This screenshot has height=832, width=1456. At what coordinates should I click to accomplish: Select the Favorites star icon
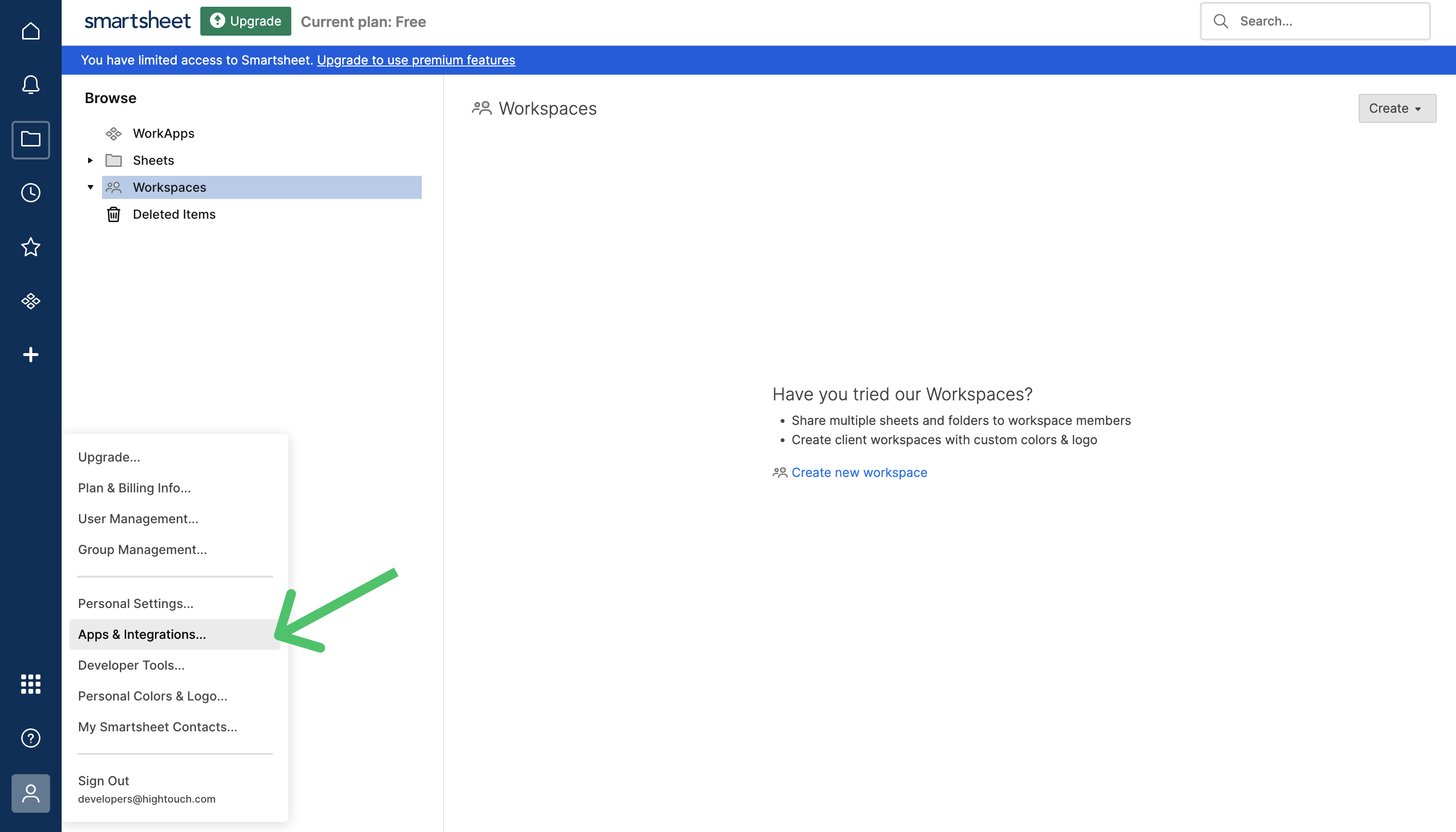(x=30, y=247)
